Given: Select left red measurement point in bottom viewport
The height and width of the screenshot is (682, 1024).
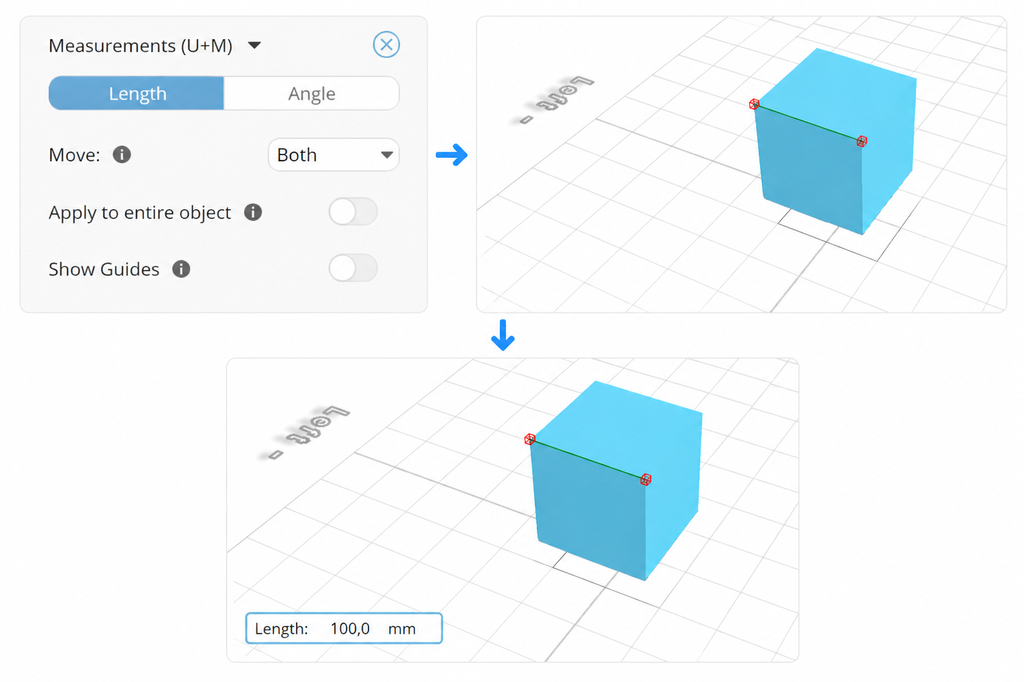Looking at the screenshot, I should click(530, 439).
